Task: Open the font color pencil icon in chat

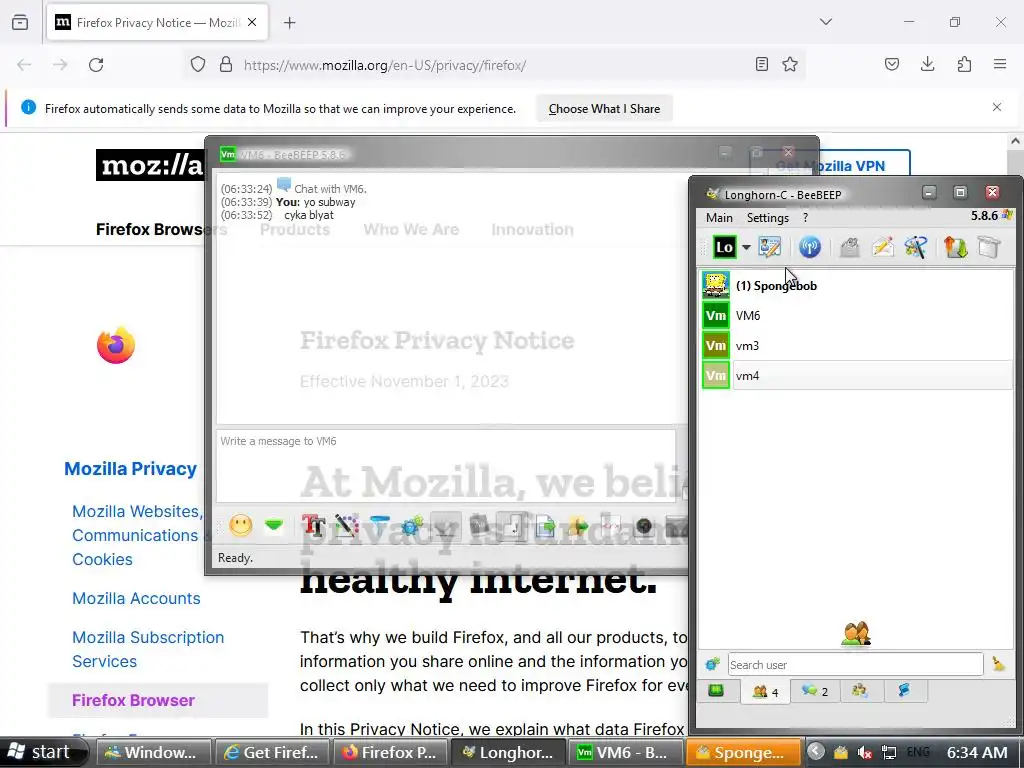Action: 347,526
